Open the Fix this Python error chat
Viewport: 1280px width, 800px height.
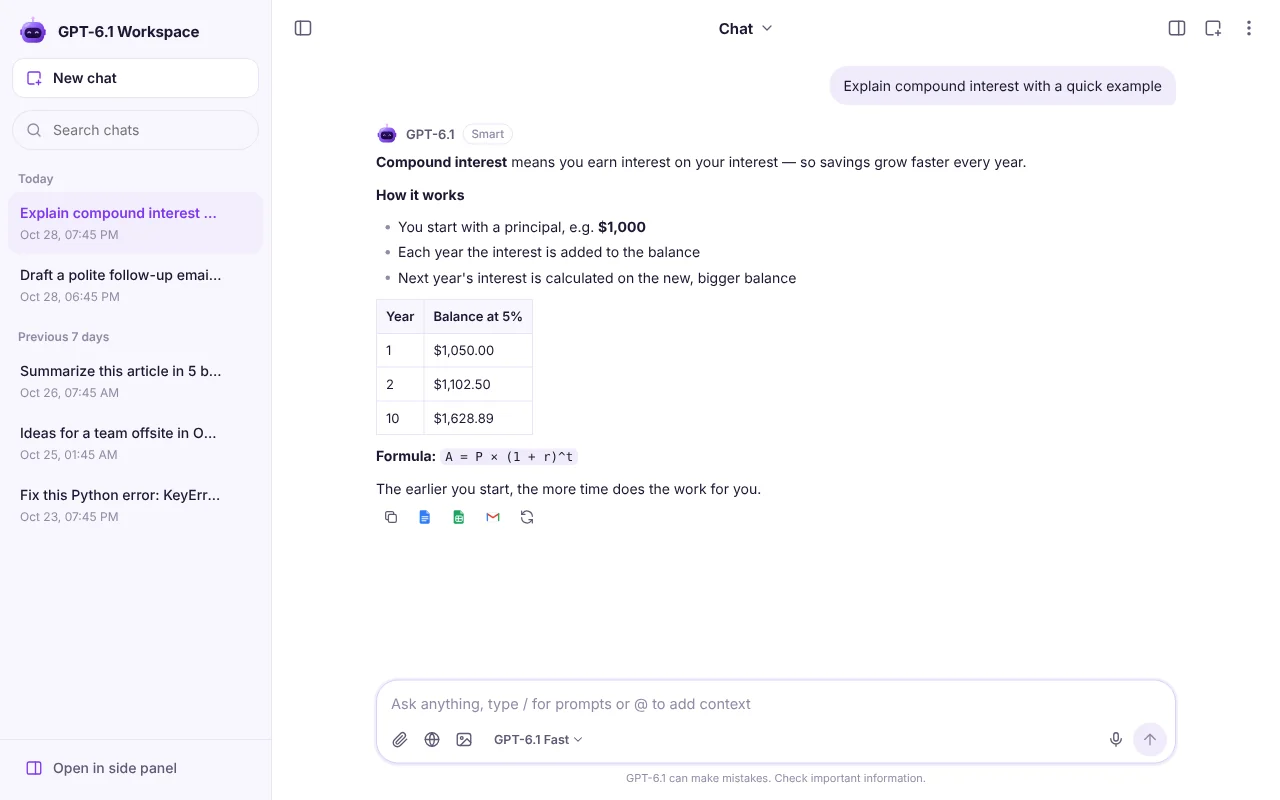point(135,505)
